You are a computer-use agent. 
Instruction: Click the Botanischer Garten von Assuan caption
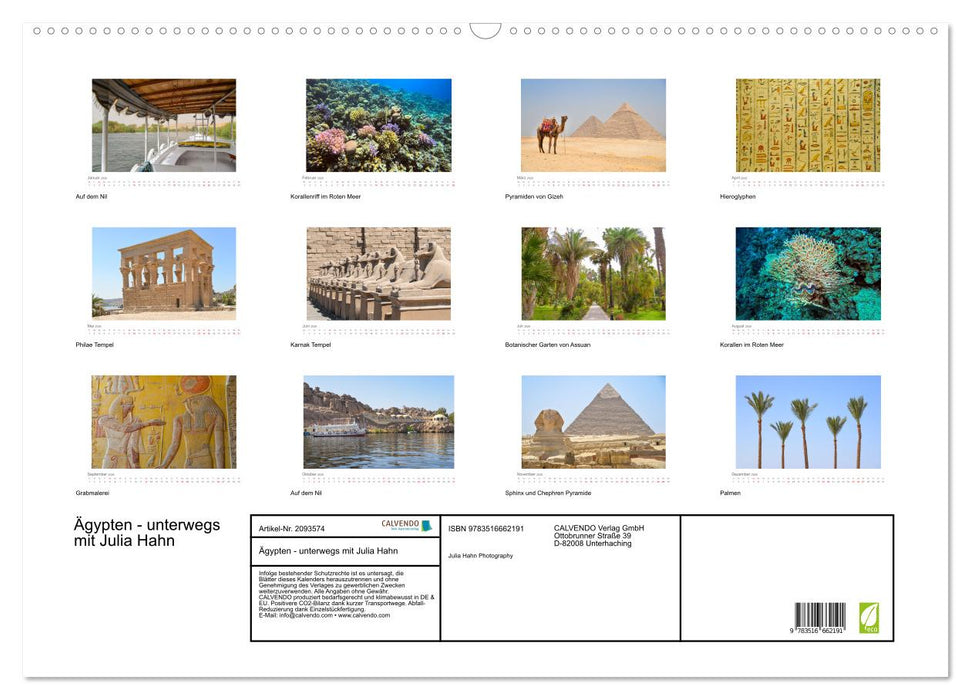[x=550, y=343]
